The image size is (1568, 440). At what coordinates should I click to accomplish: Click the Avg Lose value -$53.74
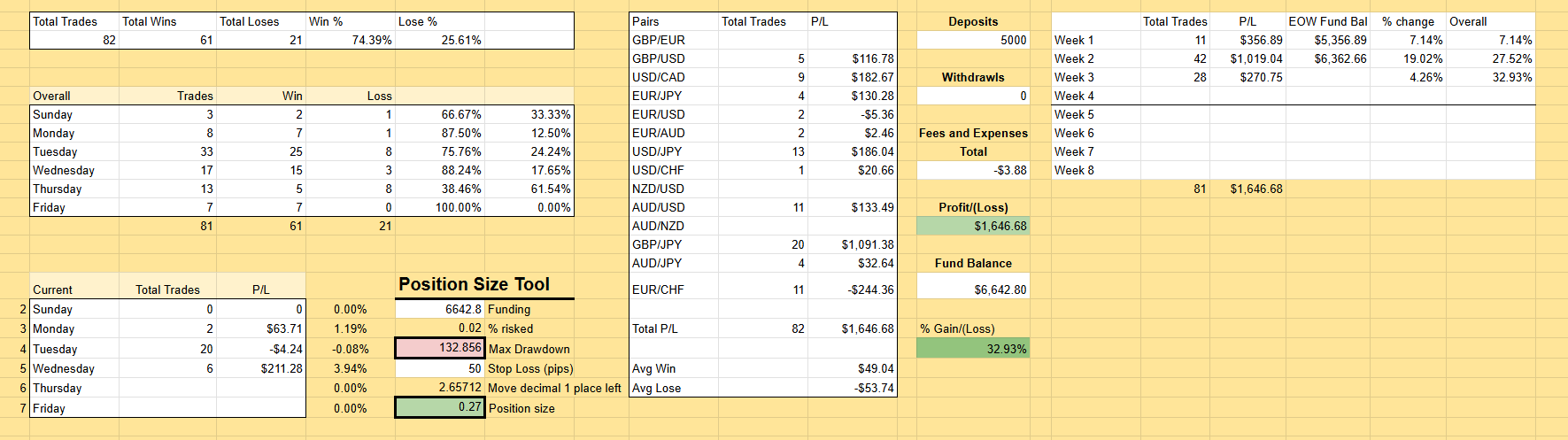[x=852, y=388]
